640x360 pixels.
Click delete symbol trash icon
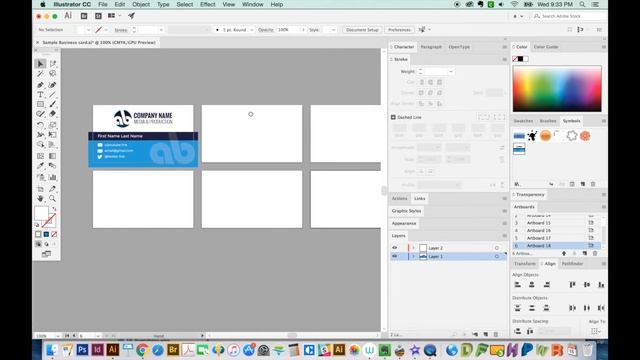click(593, 184)
